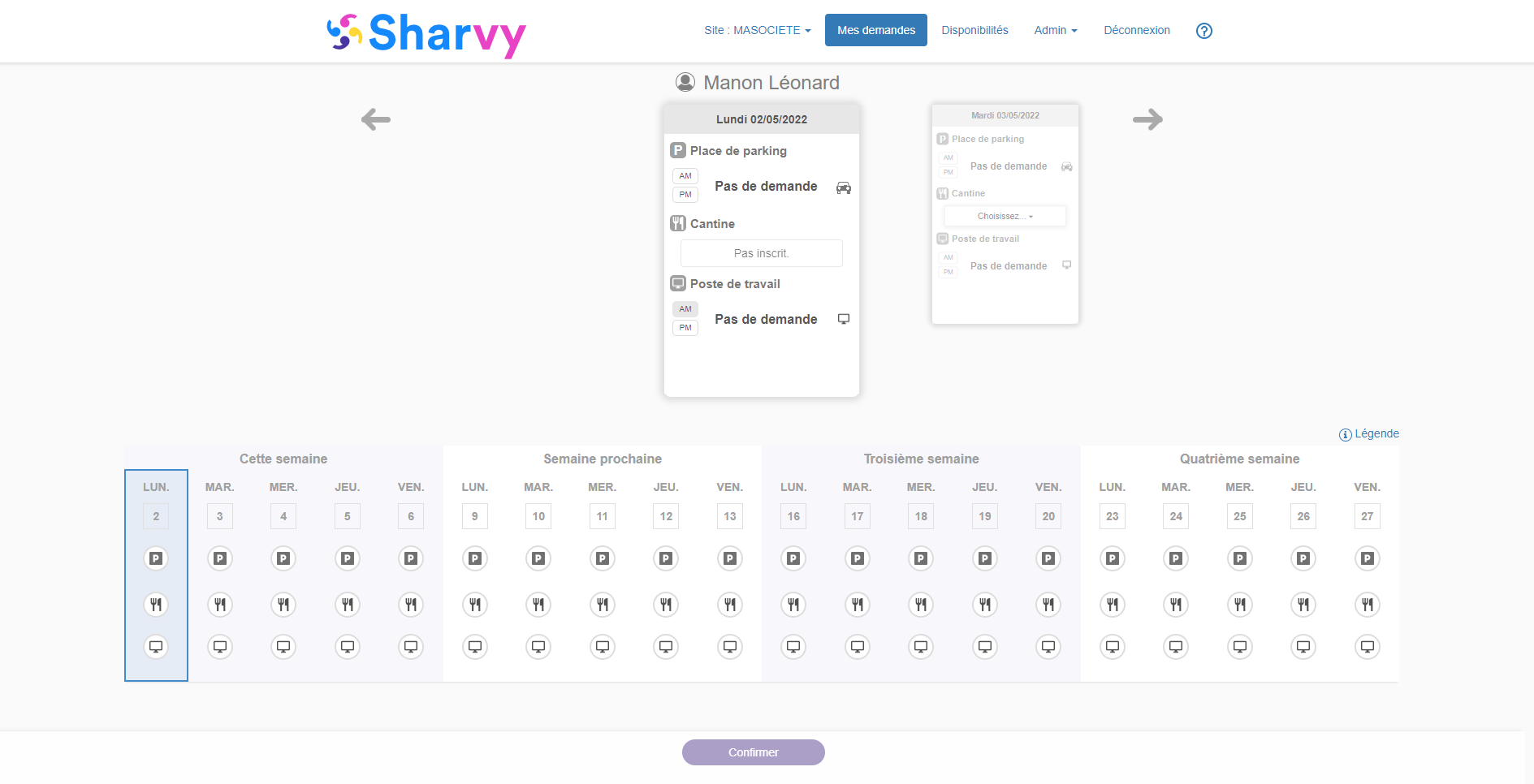Click cantine icon for Friday 20

pyautogui.click(x=1048, y=604)
